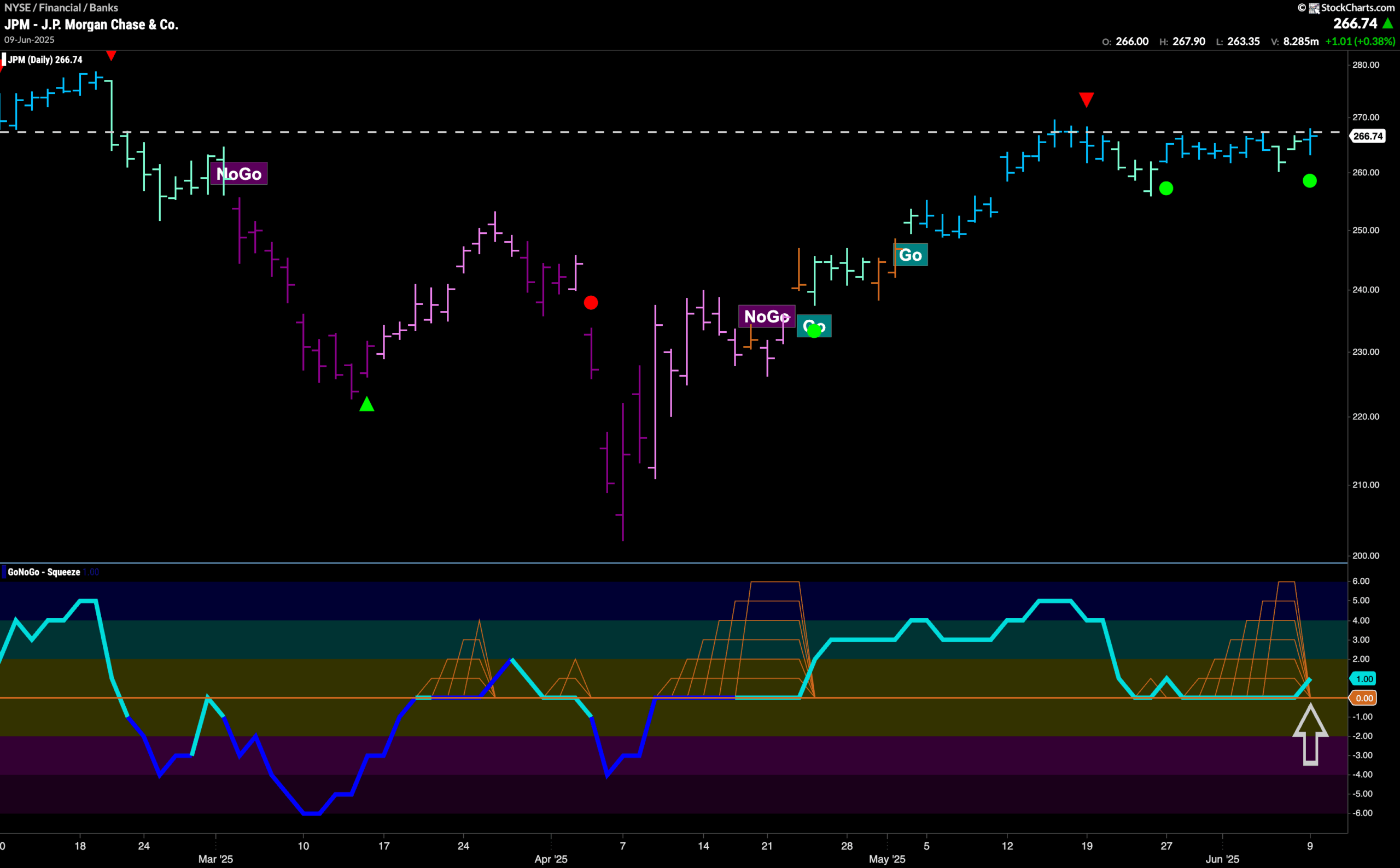Click the red down-triangle marker near May 19
Image resolution: width=1400 pixels, height=868 pixels.
coord(1087,100)
